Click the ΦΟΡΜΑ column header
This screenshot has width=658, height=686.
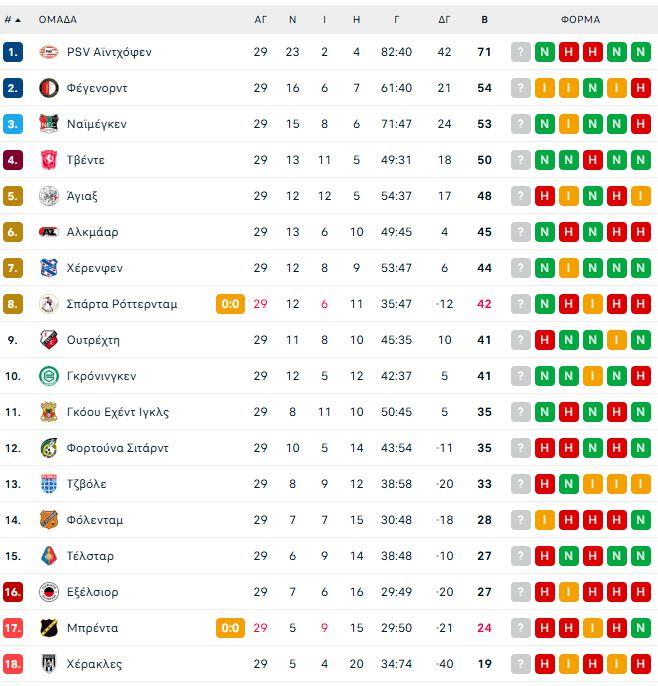tap(580, 19)
